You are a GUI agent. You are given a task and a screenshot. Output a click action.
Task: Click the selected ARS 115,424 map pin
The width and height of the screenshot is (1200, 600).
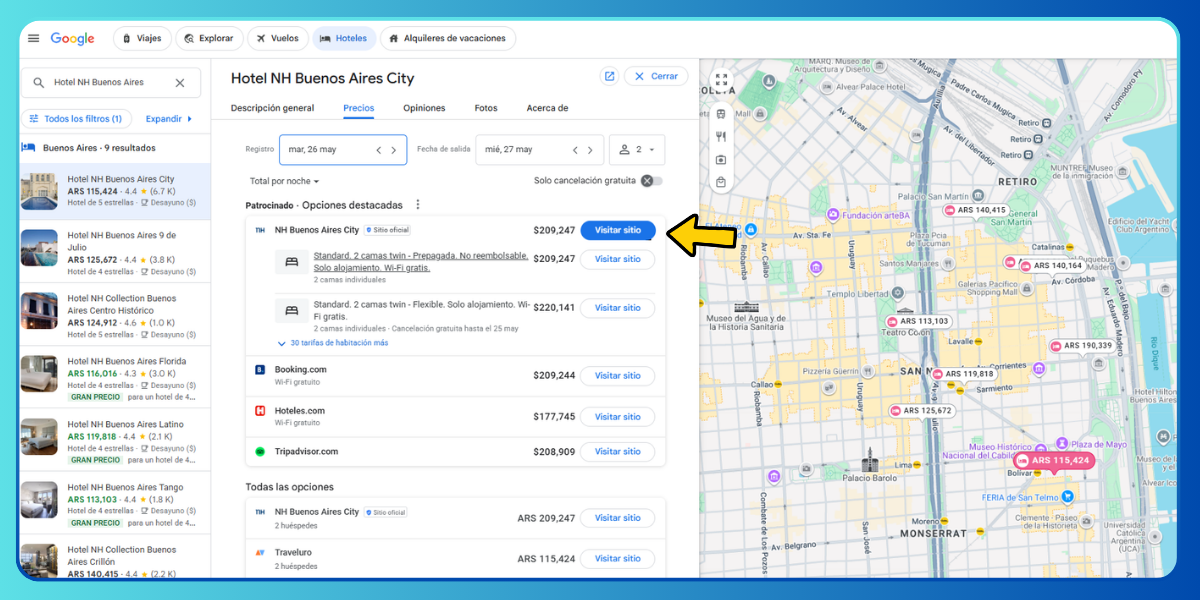coord(1054,461)
